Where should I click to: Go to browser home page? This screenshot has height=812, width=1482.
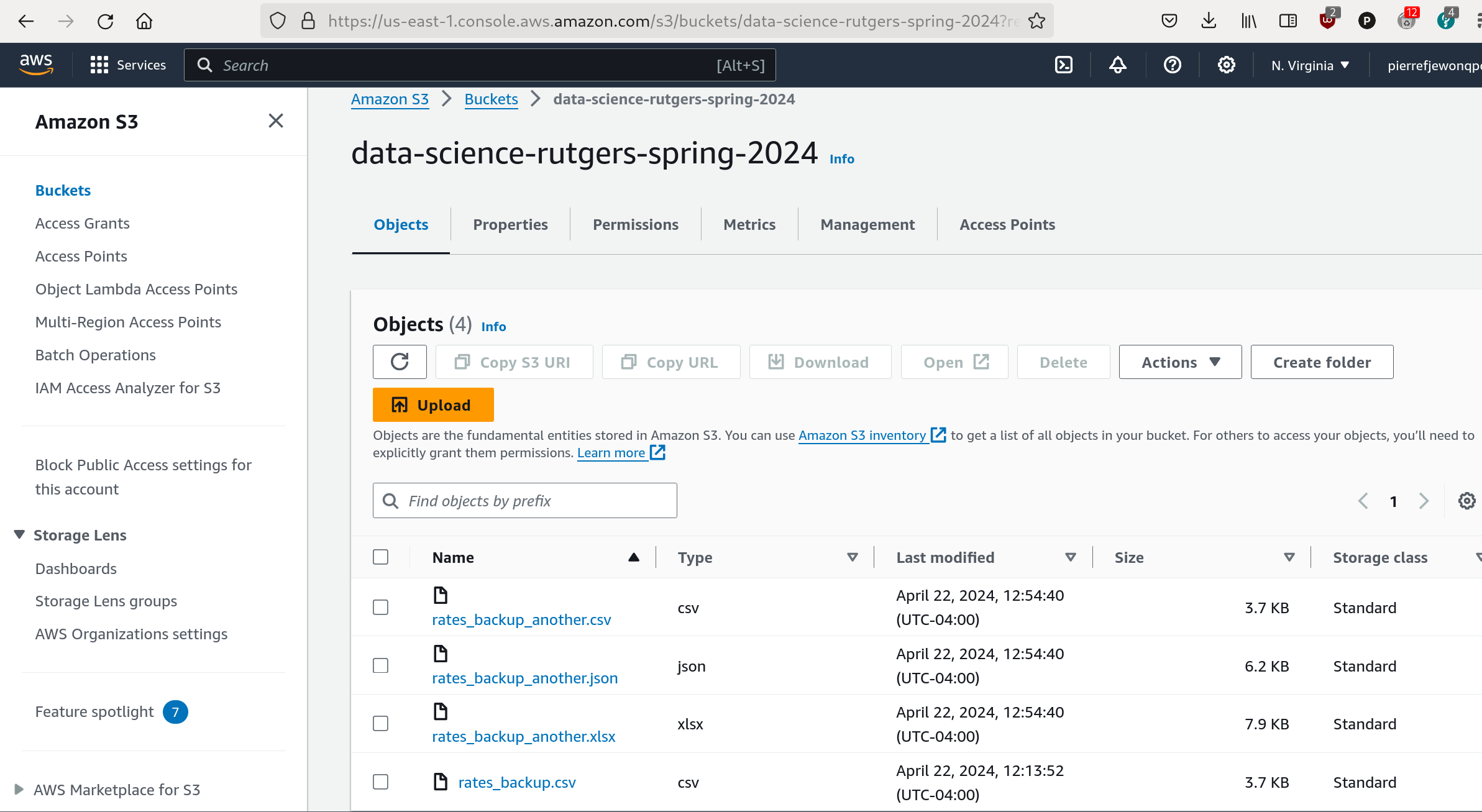[x=144, y=21]
